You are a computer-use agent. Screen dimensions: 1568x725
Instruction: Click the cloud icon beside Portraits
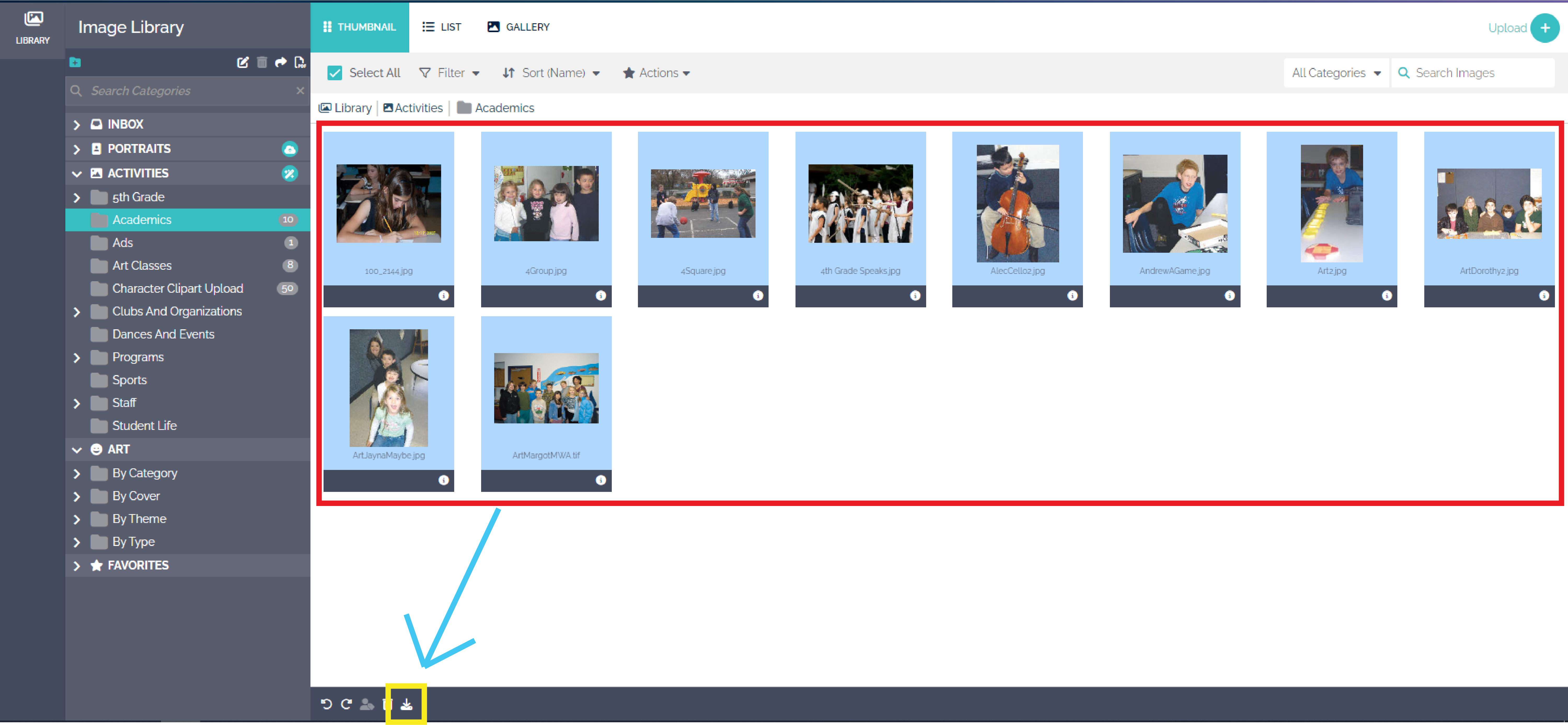pyautogui.click(x=290, y=149)
